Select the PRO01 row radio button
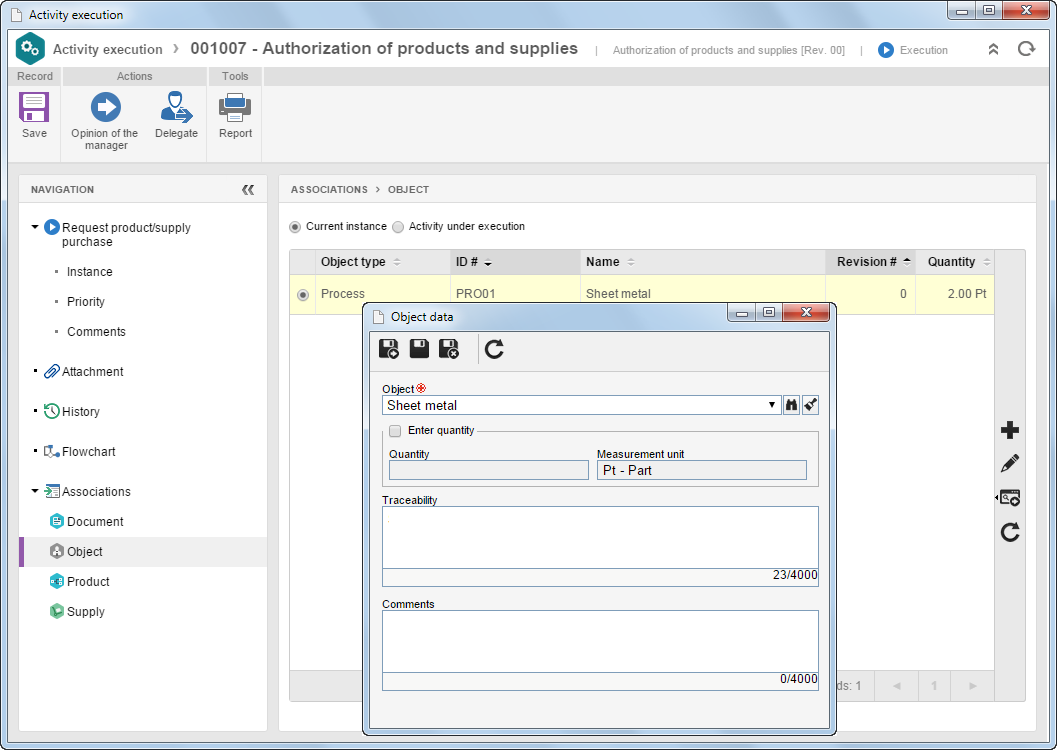The image size is (1057, 750). tap(303, 295)
